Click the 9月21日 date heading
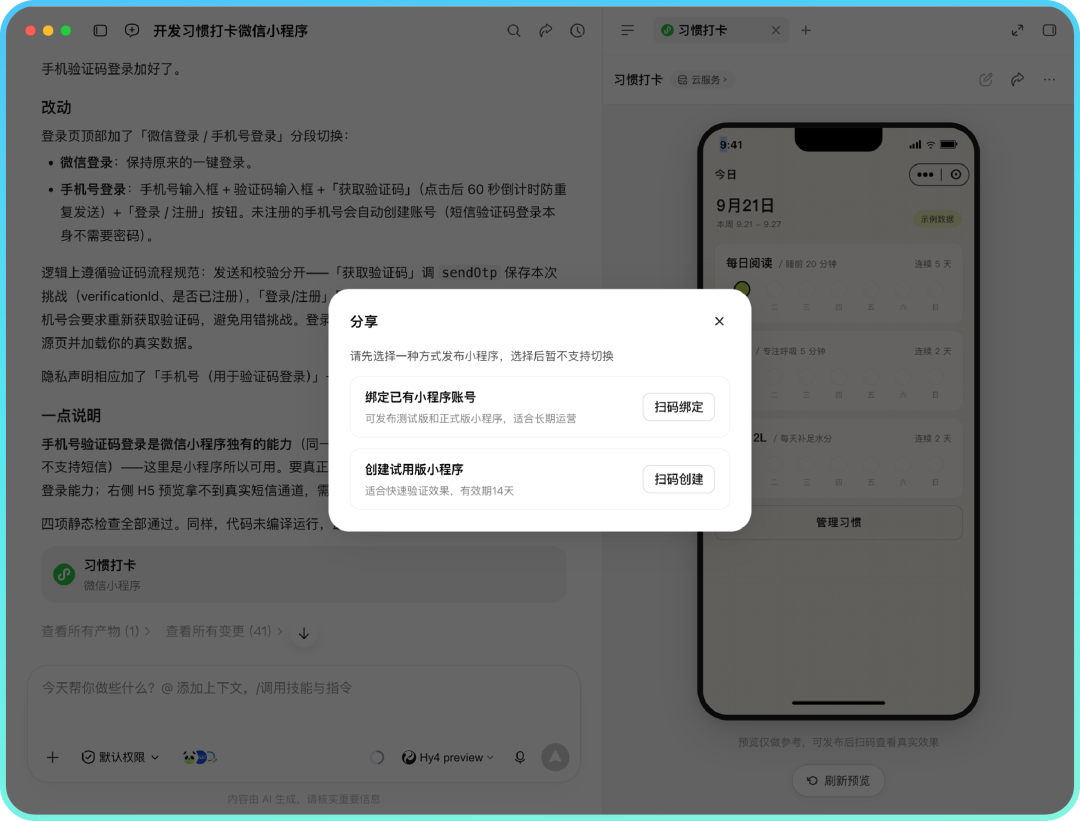Image resolution: width=1080 pixels, height=821 pixels. coord(745,205)
